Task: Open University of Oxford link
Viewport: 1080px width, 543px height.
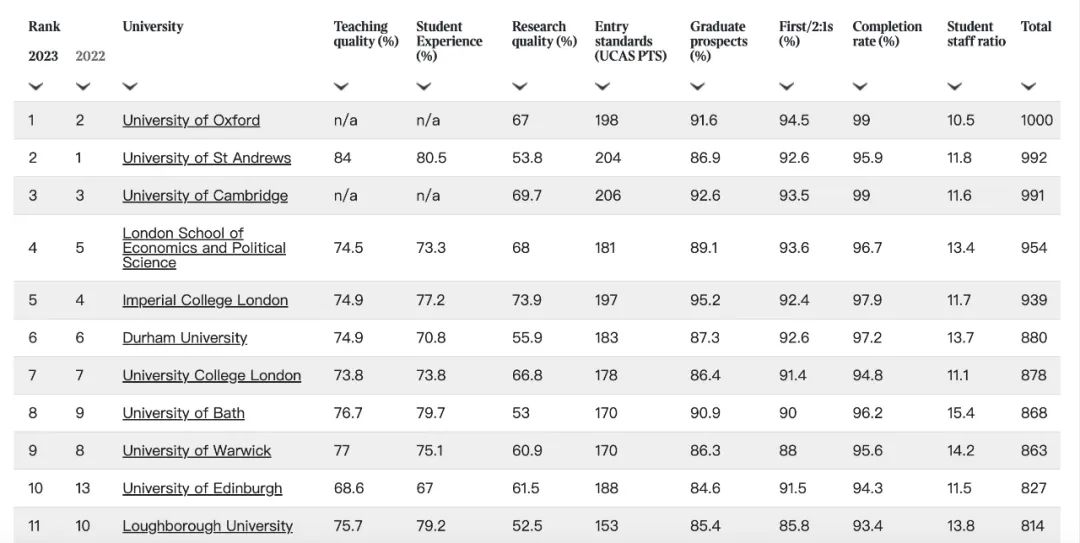Action: tap(191, 120)
